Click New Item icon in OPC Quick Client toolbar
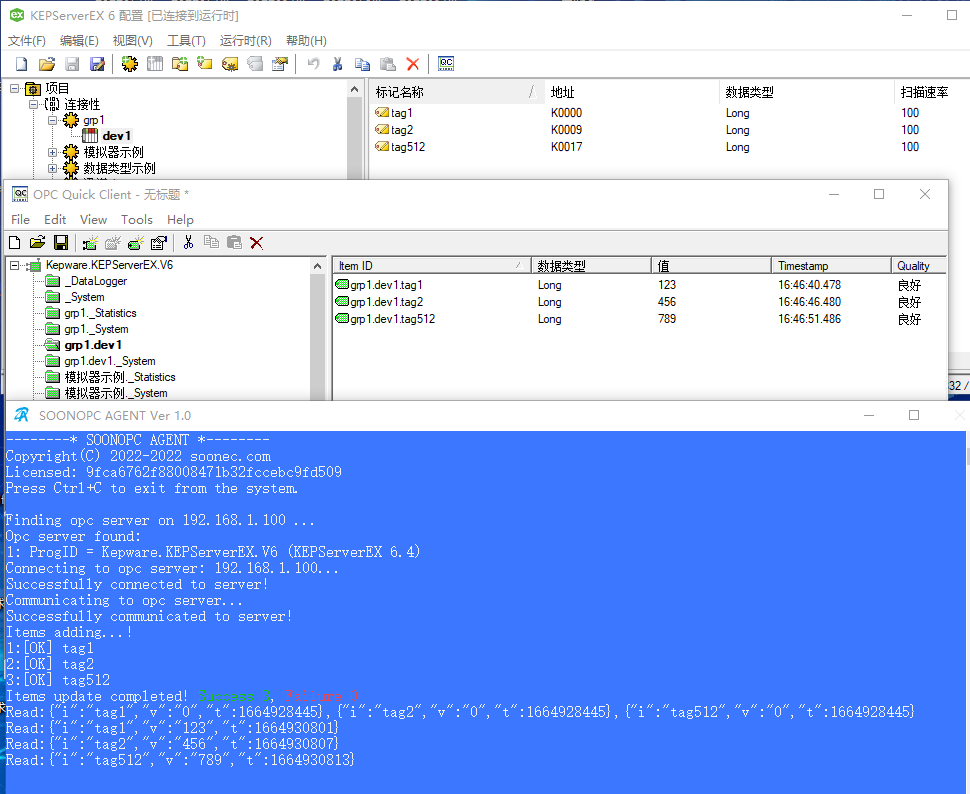 coord(135,243)
